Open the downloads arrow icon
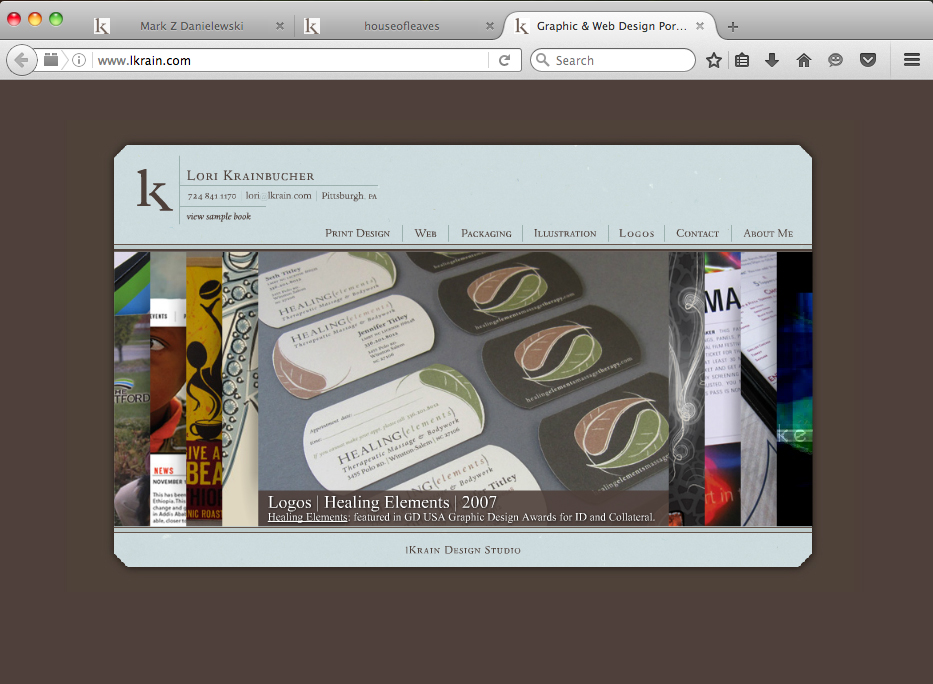Viewport: 933px width, 684px height. [772, 60]
